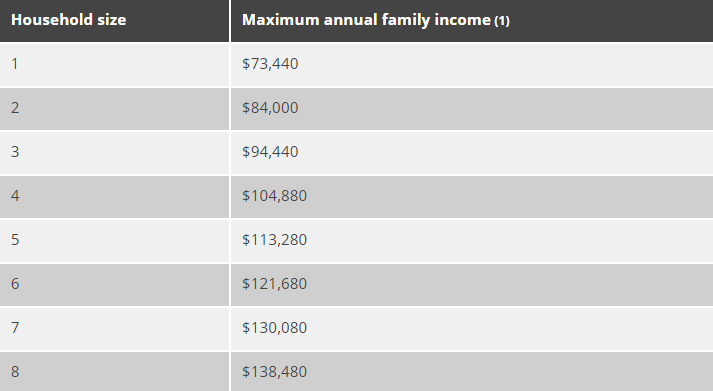This screenshot has width=713, height=391.
Task: Select the $73,440 income cell
Action: tap(472, 64)
